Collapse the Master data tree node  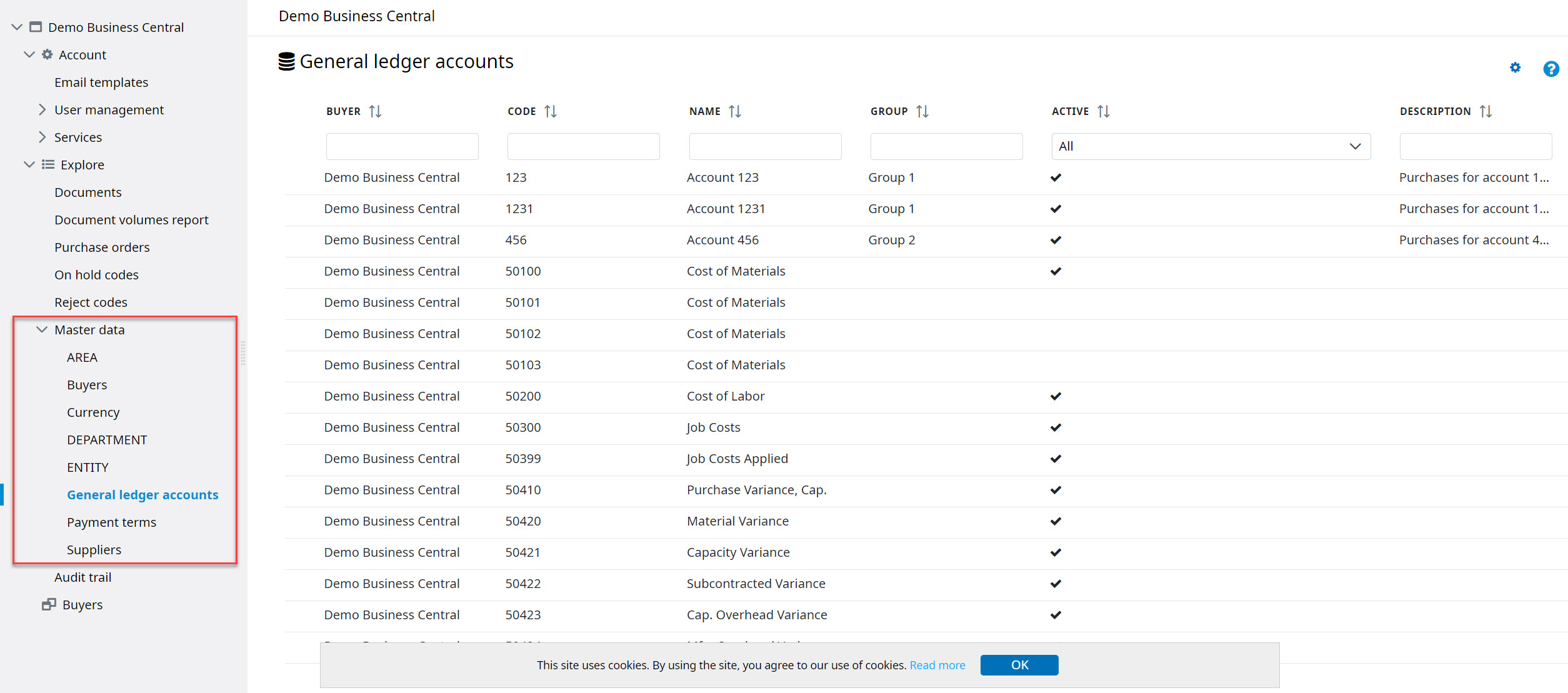pyautogui.click(x=42, y=330)
